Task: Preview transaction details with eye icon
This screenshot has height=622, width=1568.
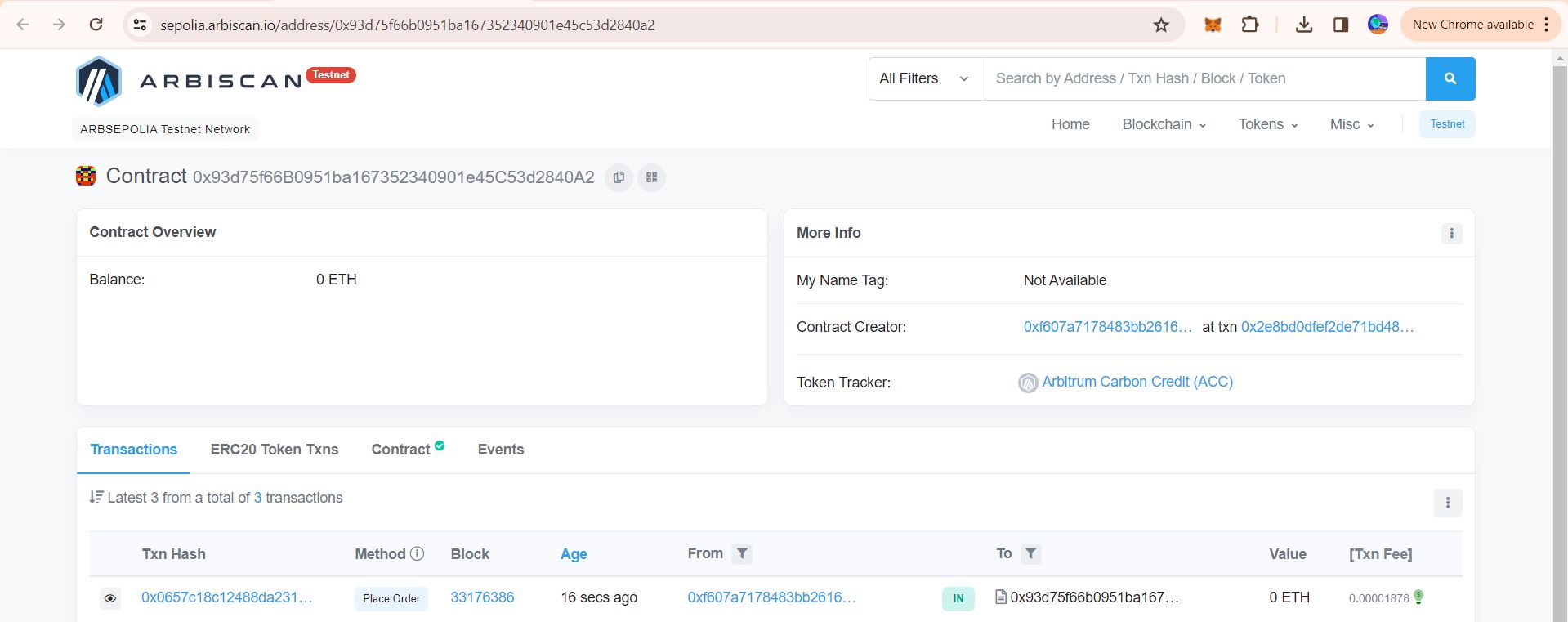Action: 110,598
